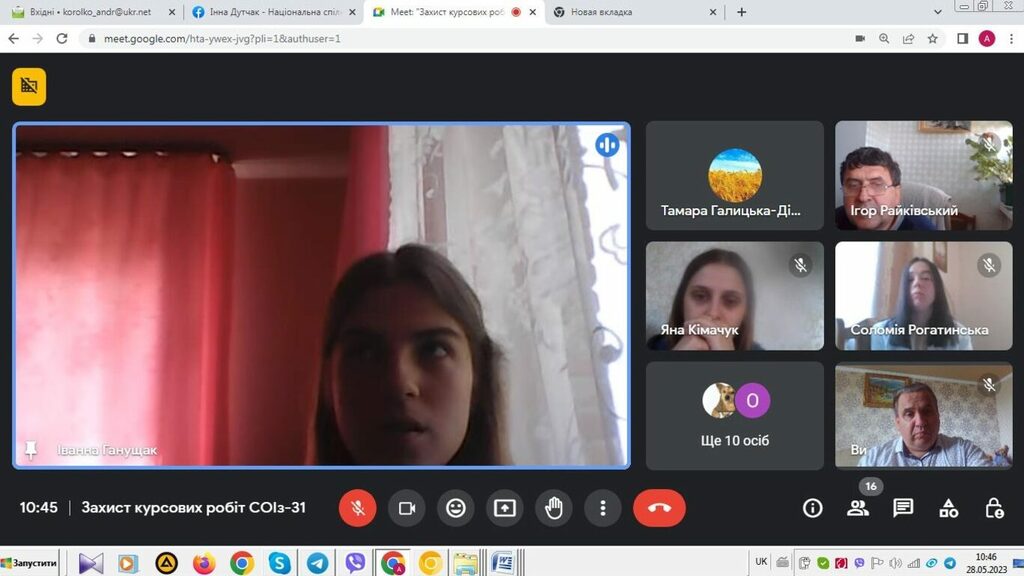The image size is (1024, 576).
Task: Open more options three-dot menu in Meet
Action: 602,508
